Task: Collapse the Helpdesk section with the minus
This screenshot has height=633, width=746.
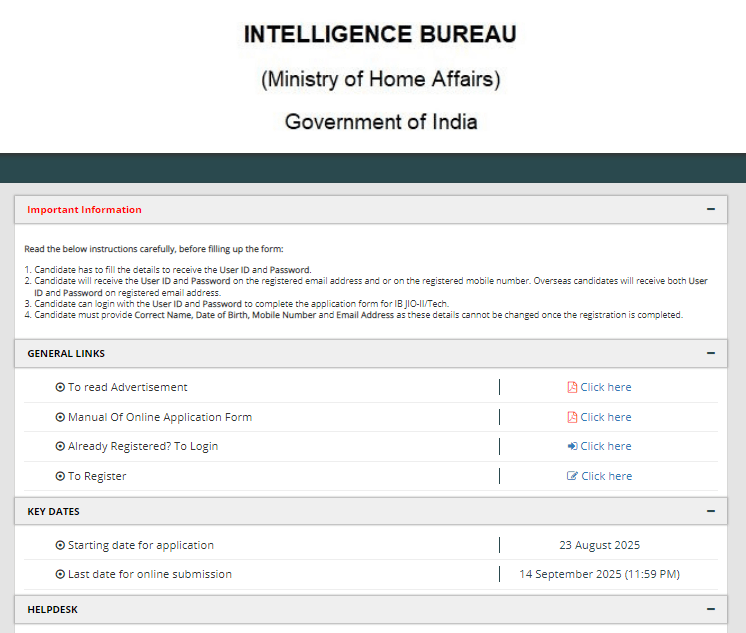Action: [x=710, y=610]
